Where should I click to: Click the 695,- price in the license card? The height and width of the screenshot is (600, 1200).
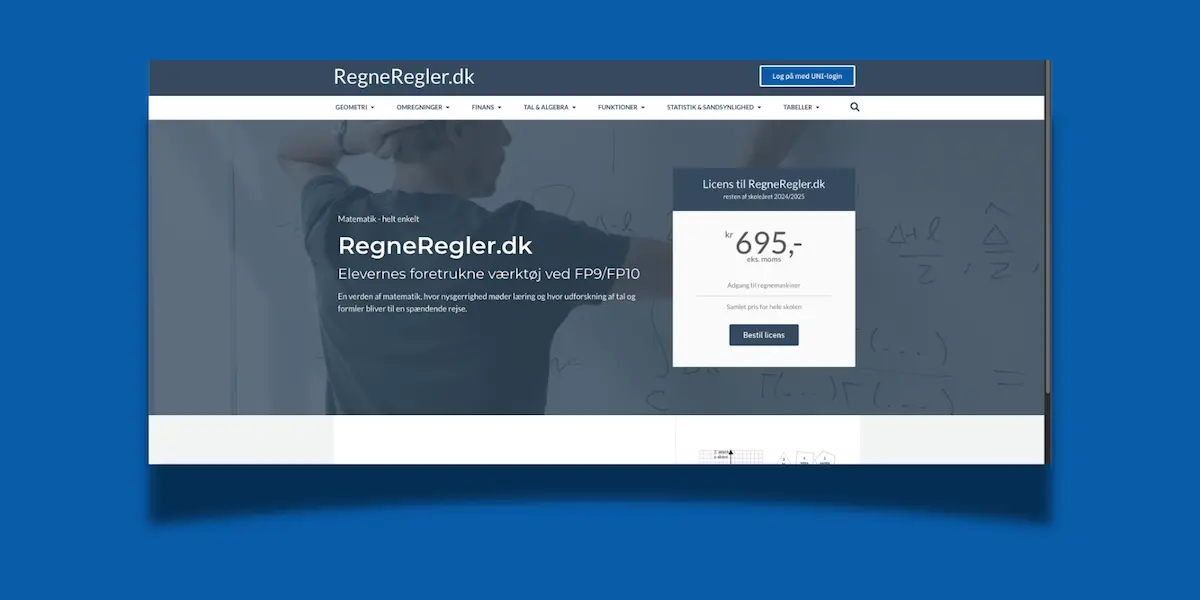coord(767,245)
